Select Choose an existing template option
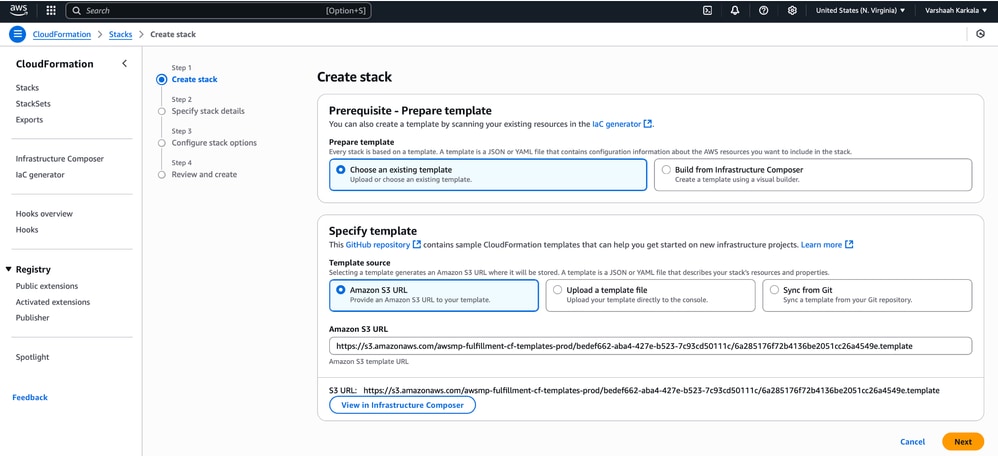Screen dimensions: 998x456 point(341,170)
